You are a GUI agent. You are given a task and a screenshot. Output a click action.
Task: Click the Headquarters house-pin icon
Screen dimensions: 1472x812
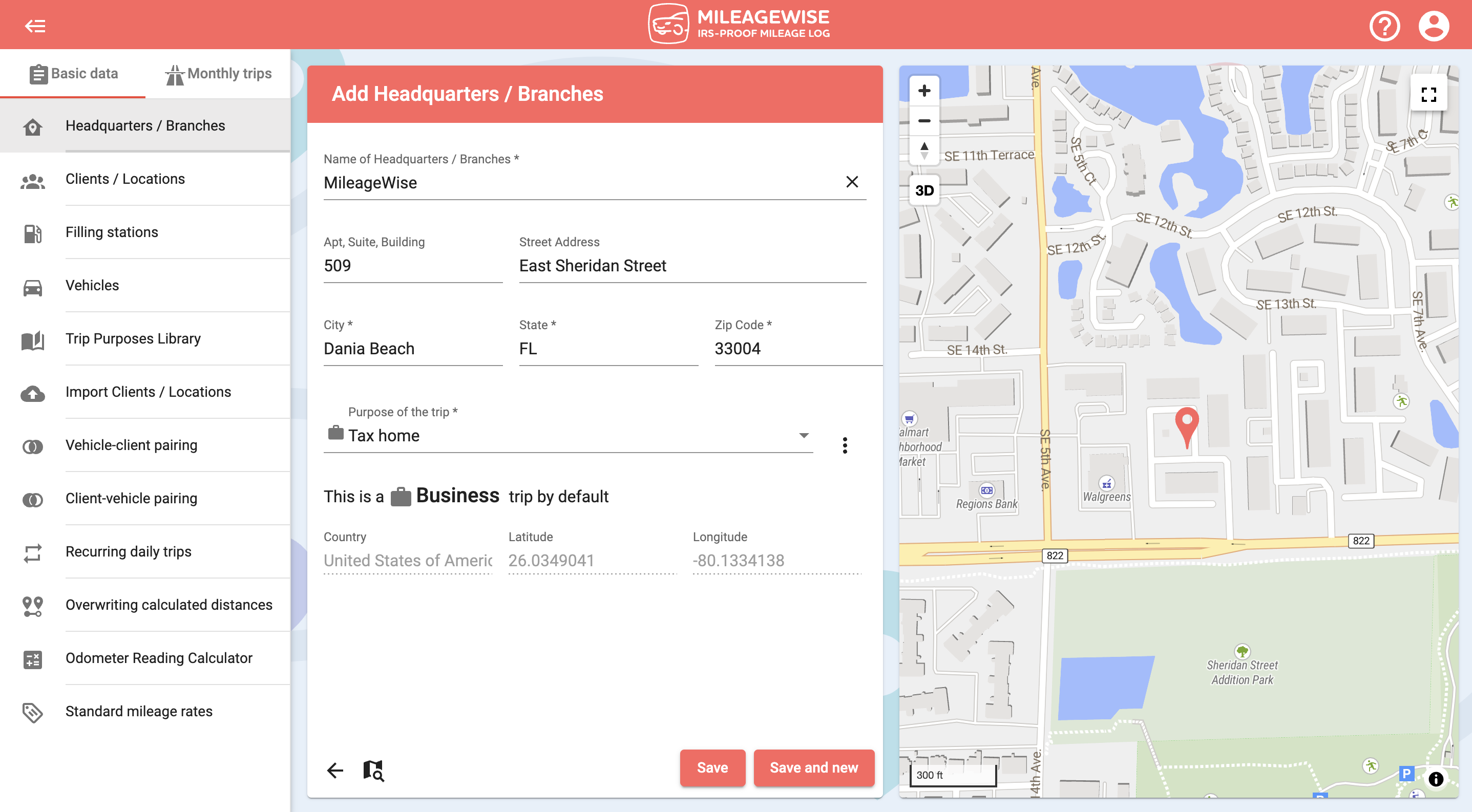(33, 127)
